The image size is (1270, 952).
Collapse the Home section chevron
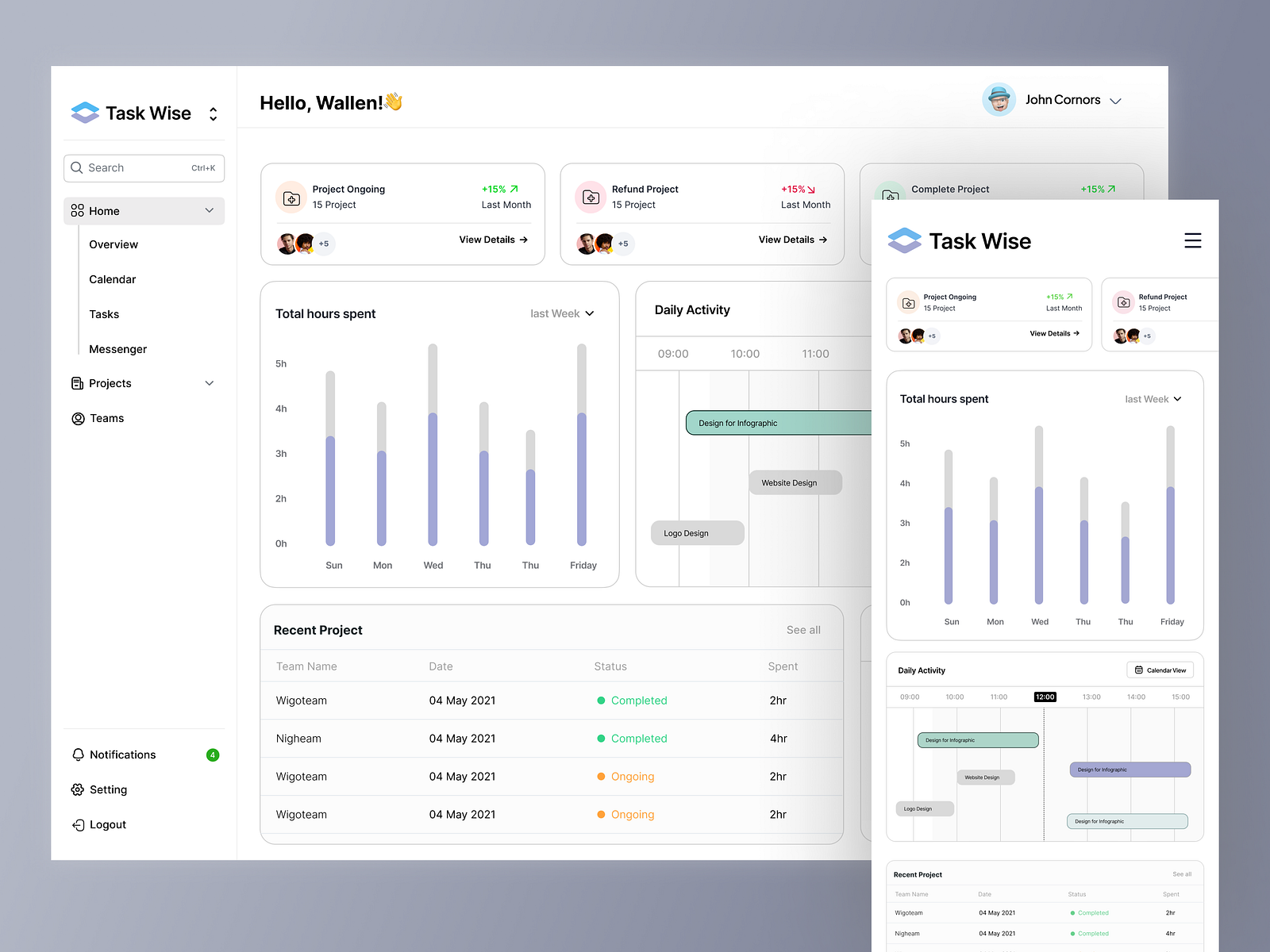pos(210,210)
